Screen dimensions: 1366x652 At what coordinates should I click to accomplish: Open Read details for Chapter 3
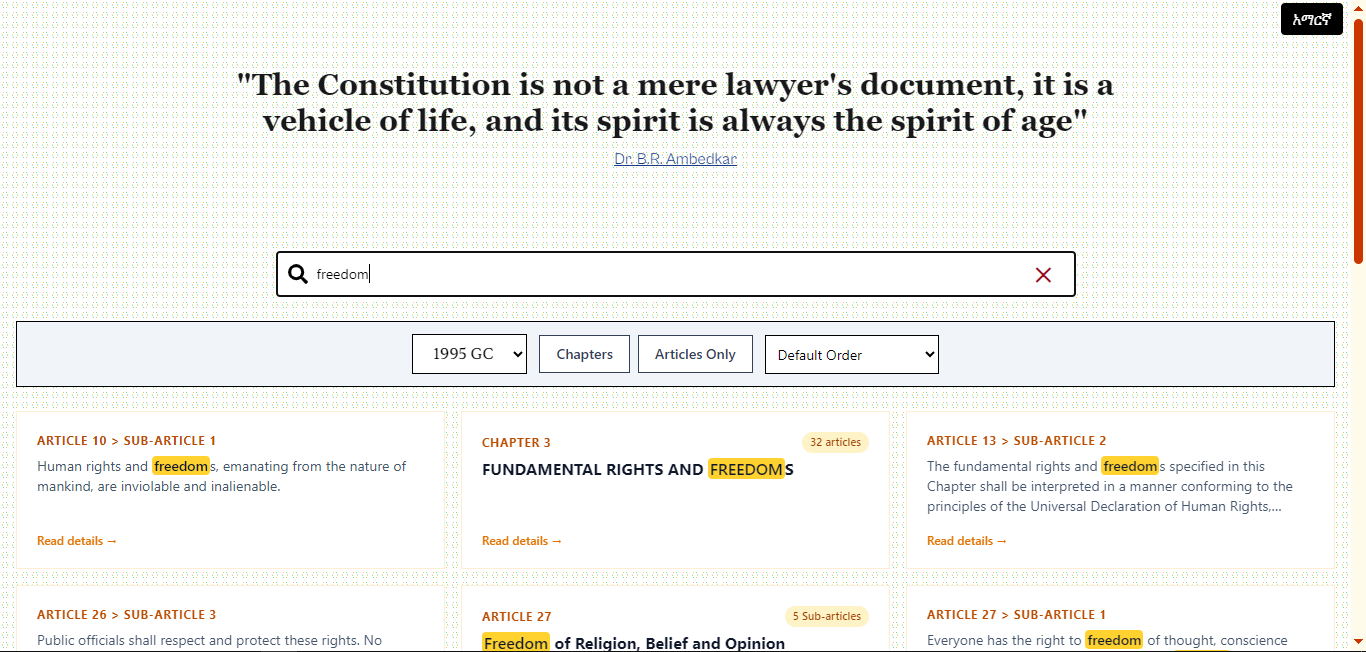pos(522,541)
